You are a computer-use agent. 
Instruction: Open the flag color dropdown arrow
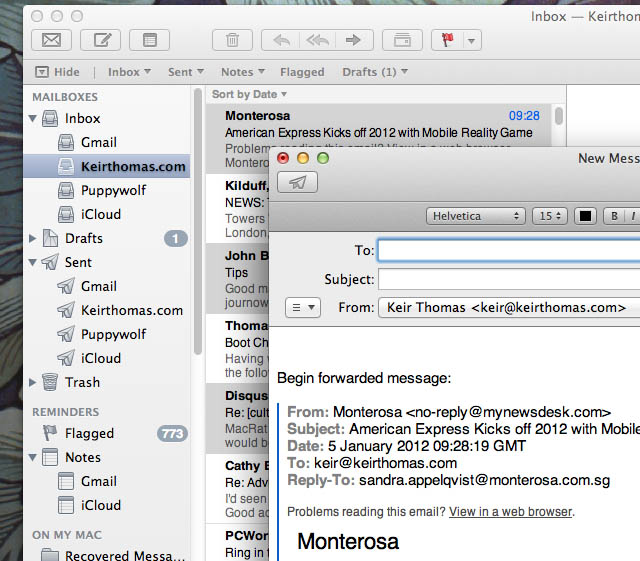pyautogui.click(x=472, y=40)
